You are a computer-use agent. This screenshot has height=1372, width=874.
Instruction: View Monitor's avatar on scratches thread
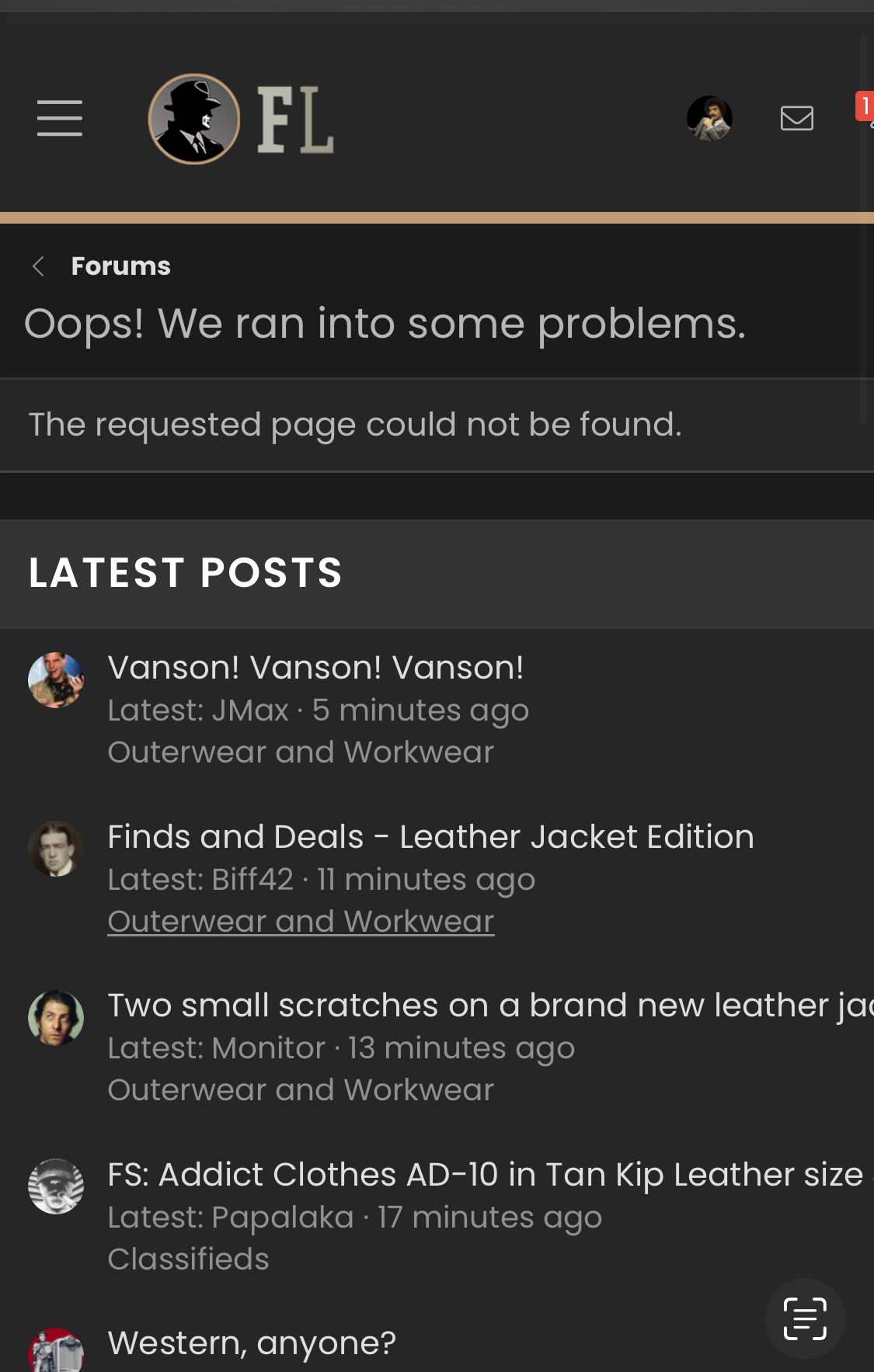click(x=56, y=1018)
